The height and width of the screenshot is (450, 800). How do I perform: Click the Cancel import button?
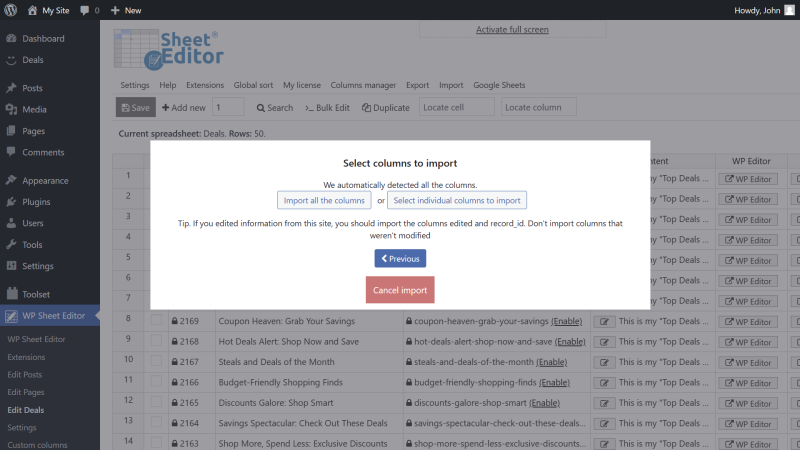click(400, 290)
